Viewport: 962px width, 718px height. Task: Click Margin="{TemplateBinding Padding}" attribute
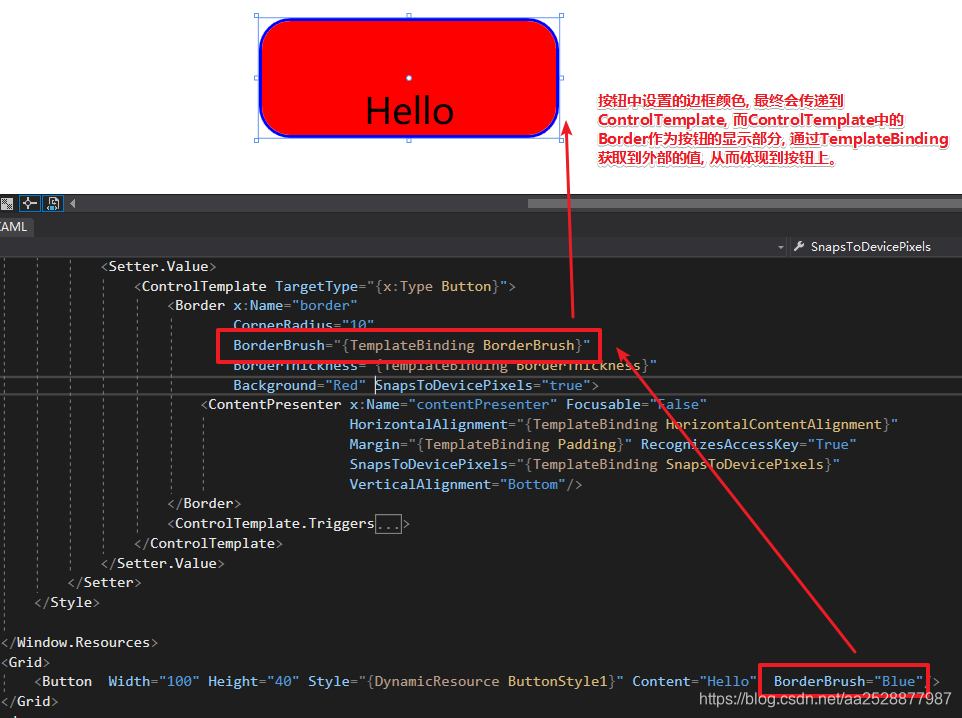[x=490, y=444]
